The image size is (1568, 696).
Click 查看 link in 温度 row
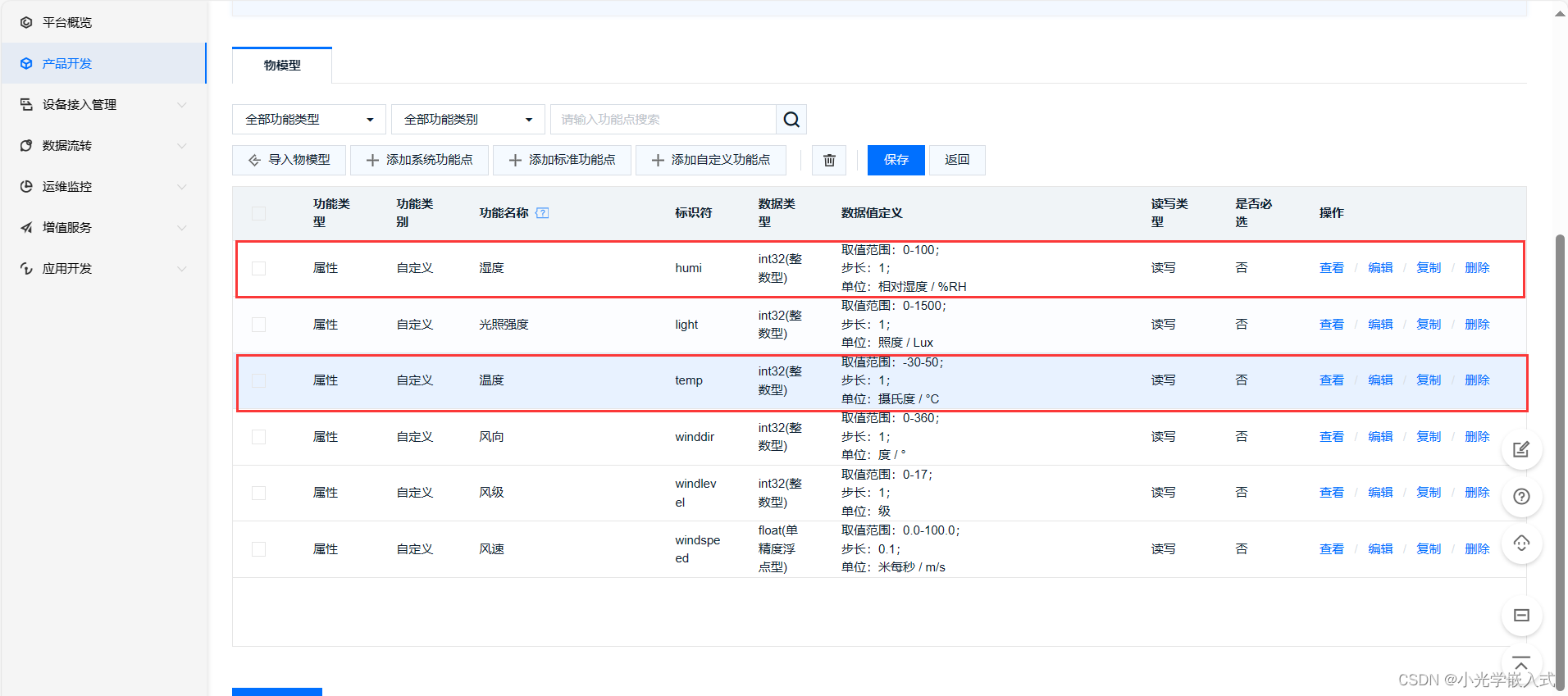click(x=1331, y=380)
